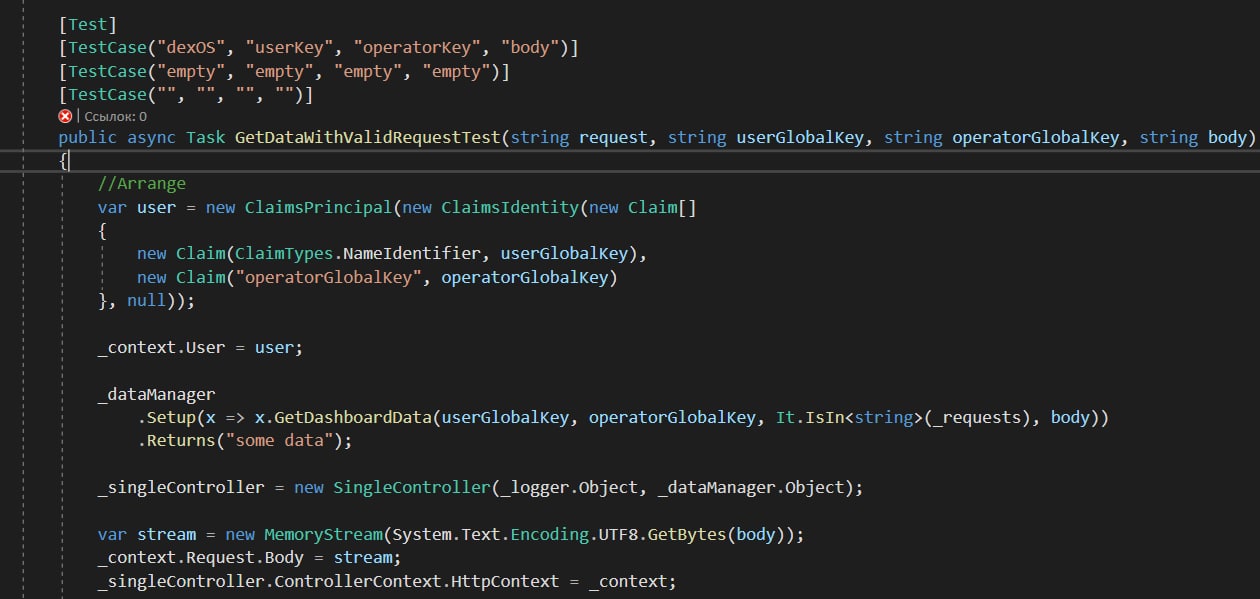The height and width of the screenshot is (599, 1260).
Task: Click the red failed-test icon above the method
Action: coord(66,117)
